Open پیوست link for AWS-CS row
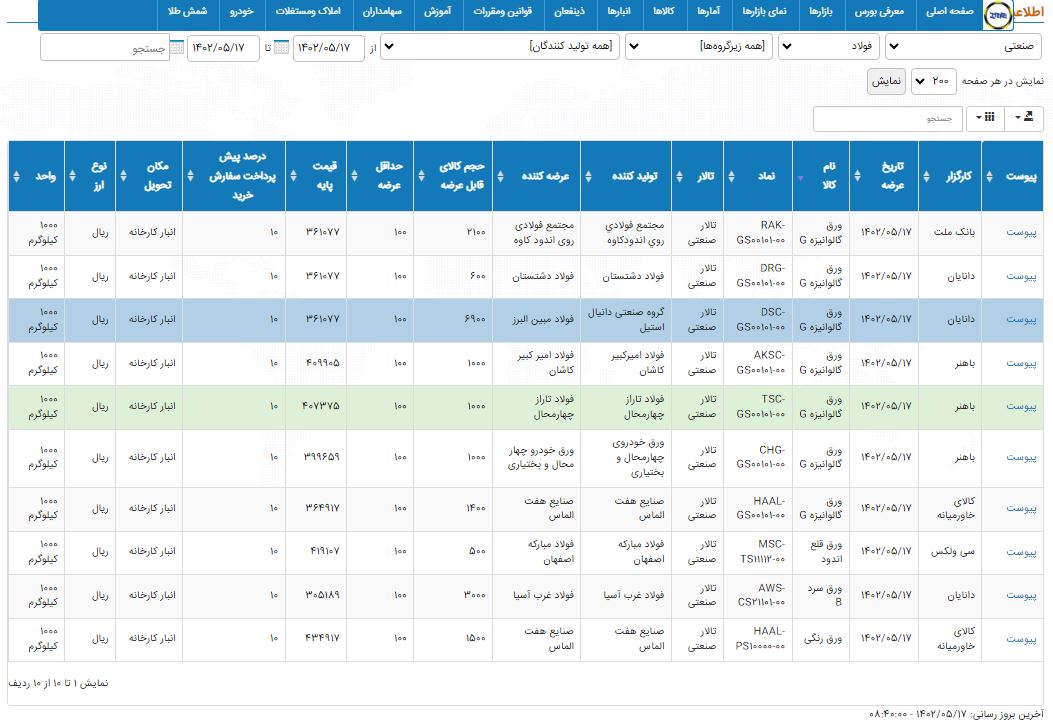 pos(1021,596)
